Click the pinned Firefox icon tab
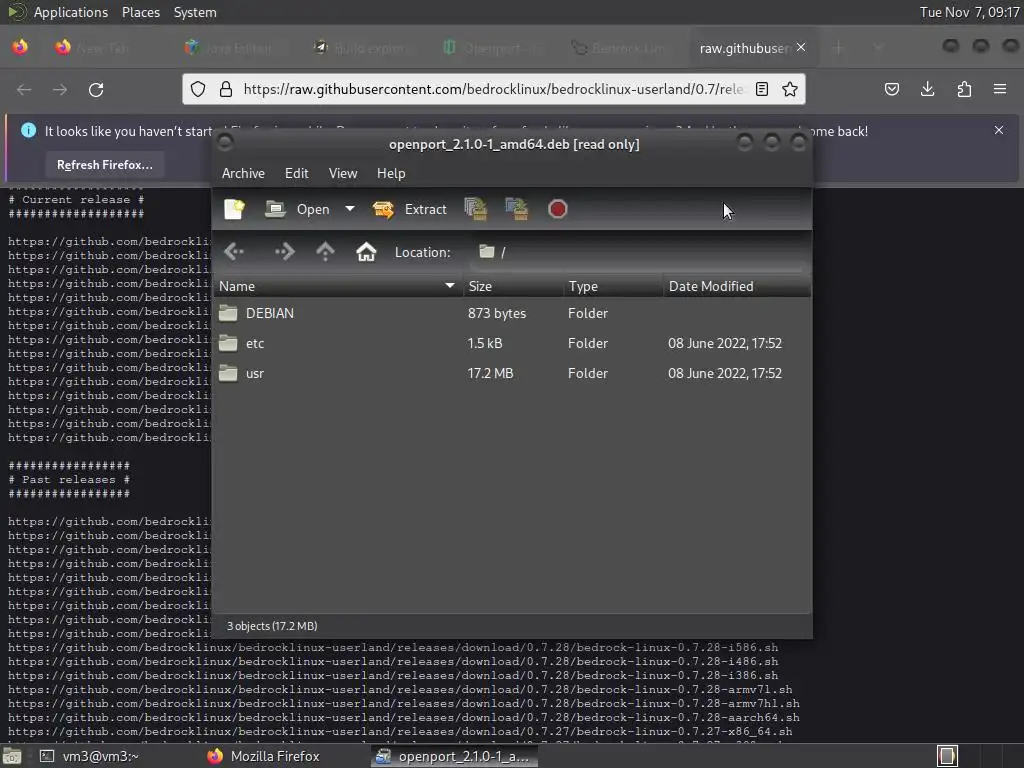 (20, 48)
